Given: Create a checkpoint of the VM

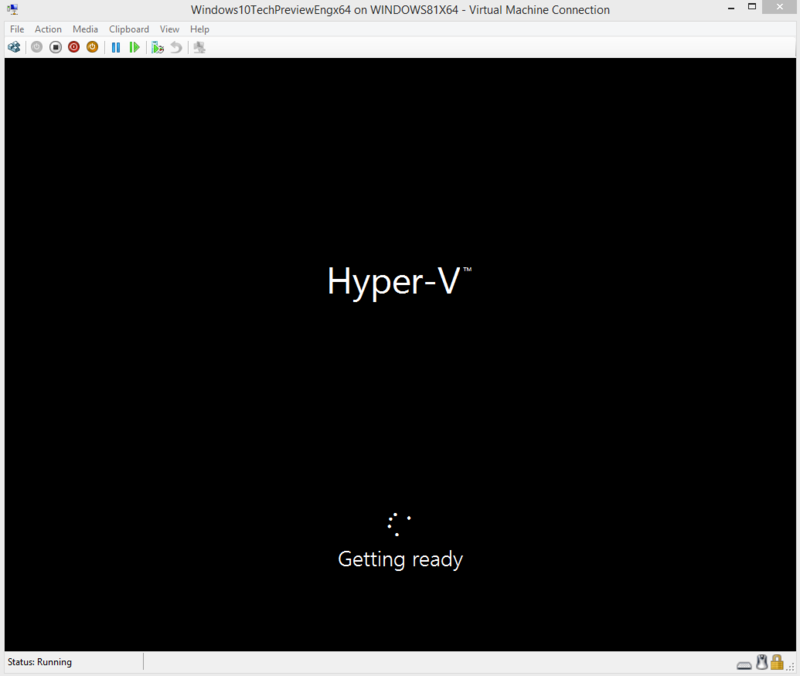Looking at the screenshot, I should 158,47.
